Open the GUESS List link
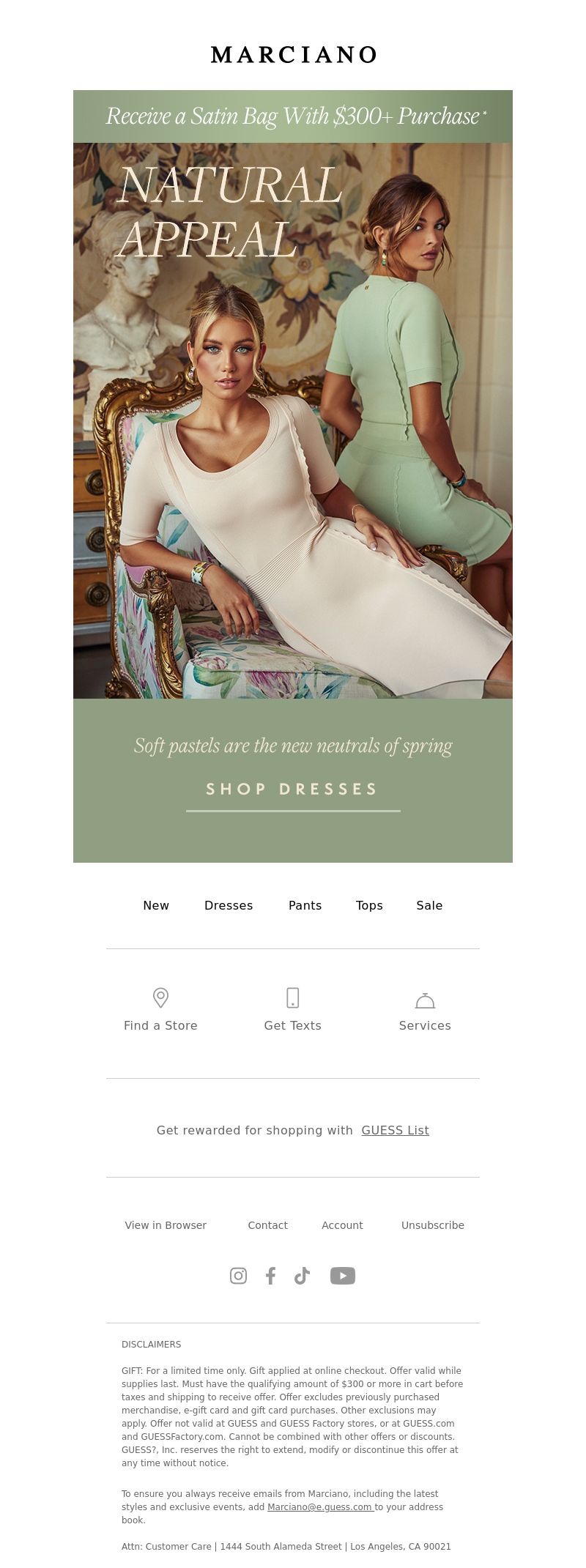 click(x=396, y=1130)
